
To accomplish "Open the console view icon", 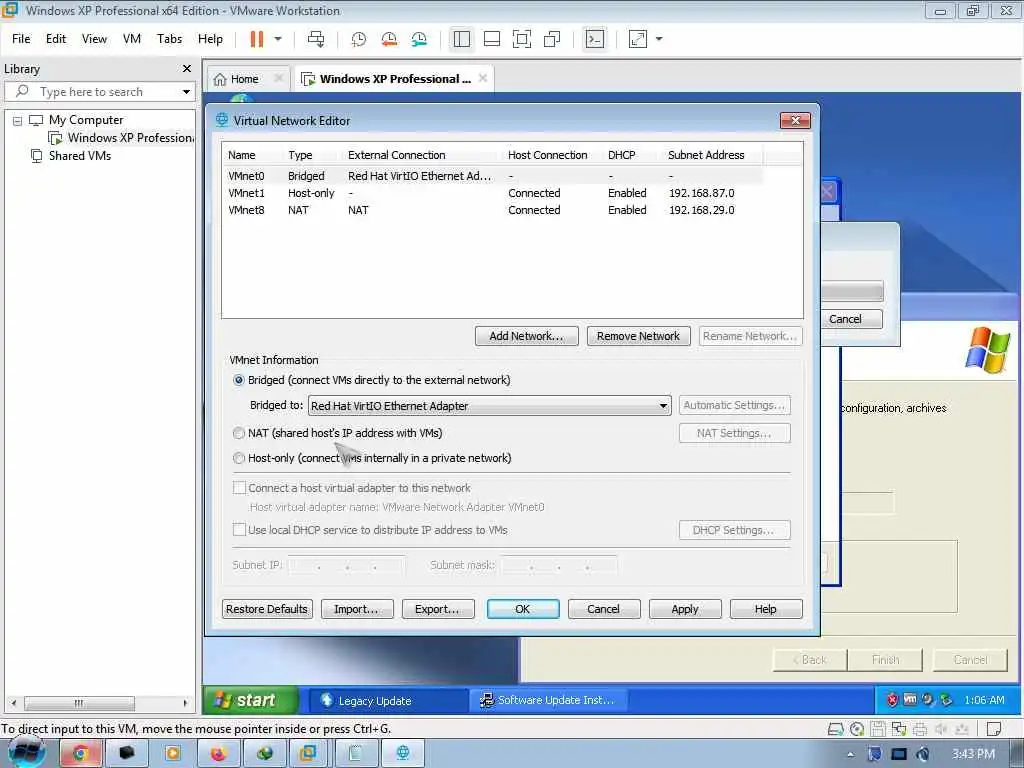I will pos(594,39).
